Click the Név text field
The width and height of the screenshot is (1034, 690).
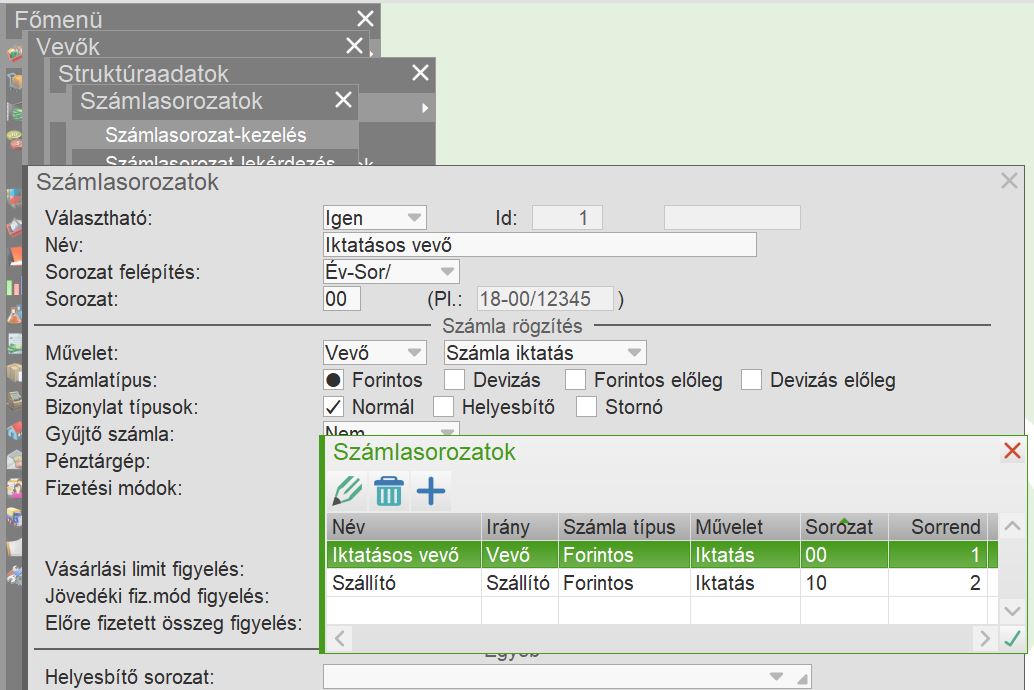coord(539,245)
